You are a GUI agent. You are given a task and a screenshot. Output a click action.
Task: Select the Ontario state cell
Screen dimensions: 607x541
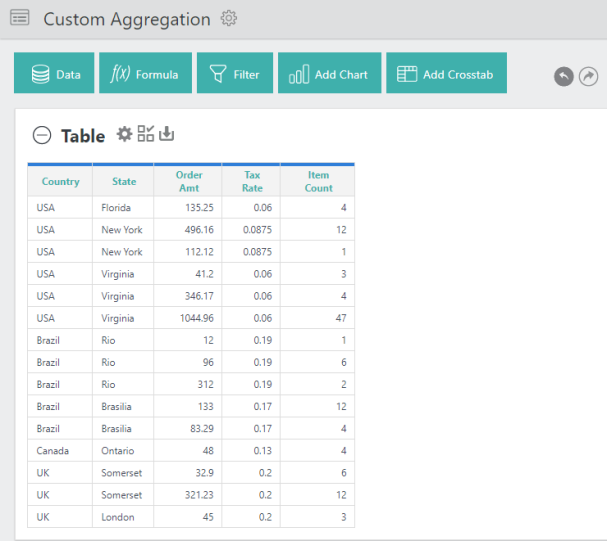tap(123, 450)
